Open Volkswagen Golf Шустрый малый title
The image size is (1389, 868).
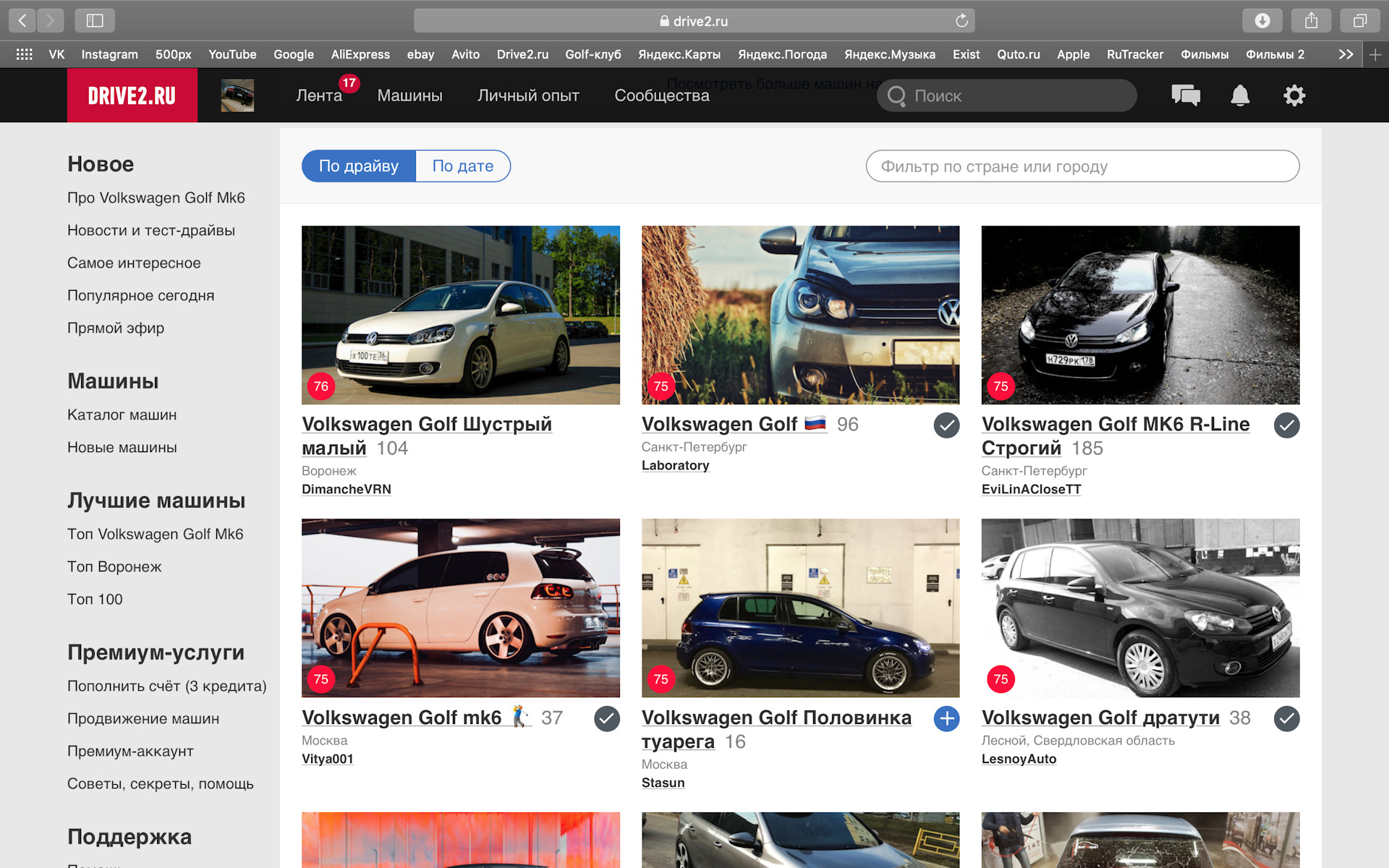click(x=427, y=436)
